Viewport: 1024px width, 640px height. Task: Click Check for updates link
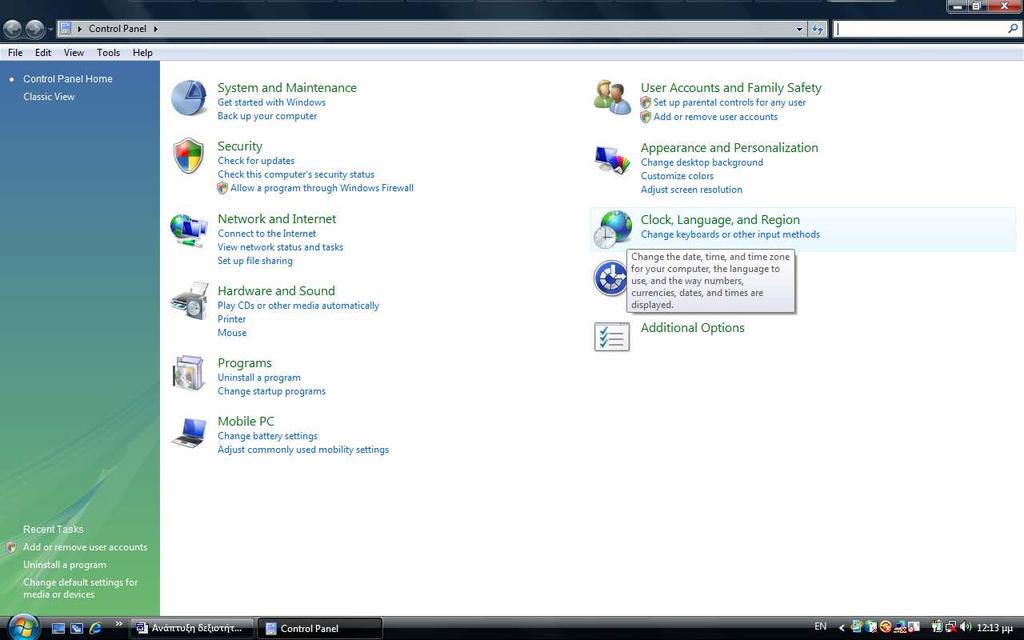(x=256, y=161)
